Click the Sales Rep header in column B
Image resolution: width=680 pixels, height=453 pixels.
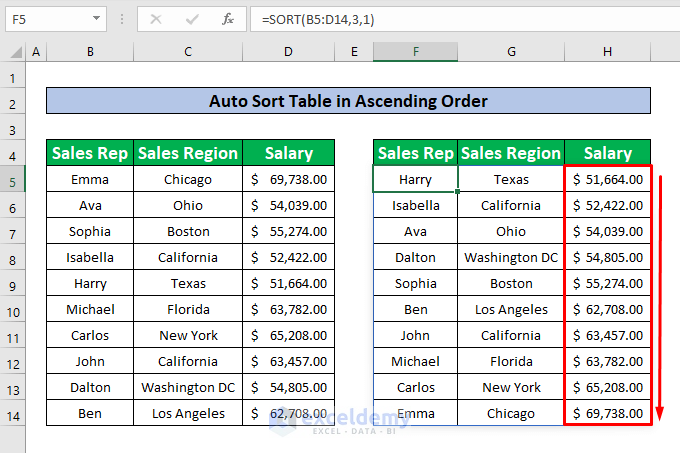90,153
